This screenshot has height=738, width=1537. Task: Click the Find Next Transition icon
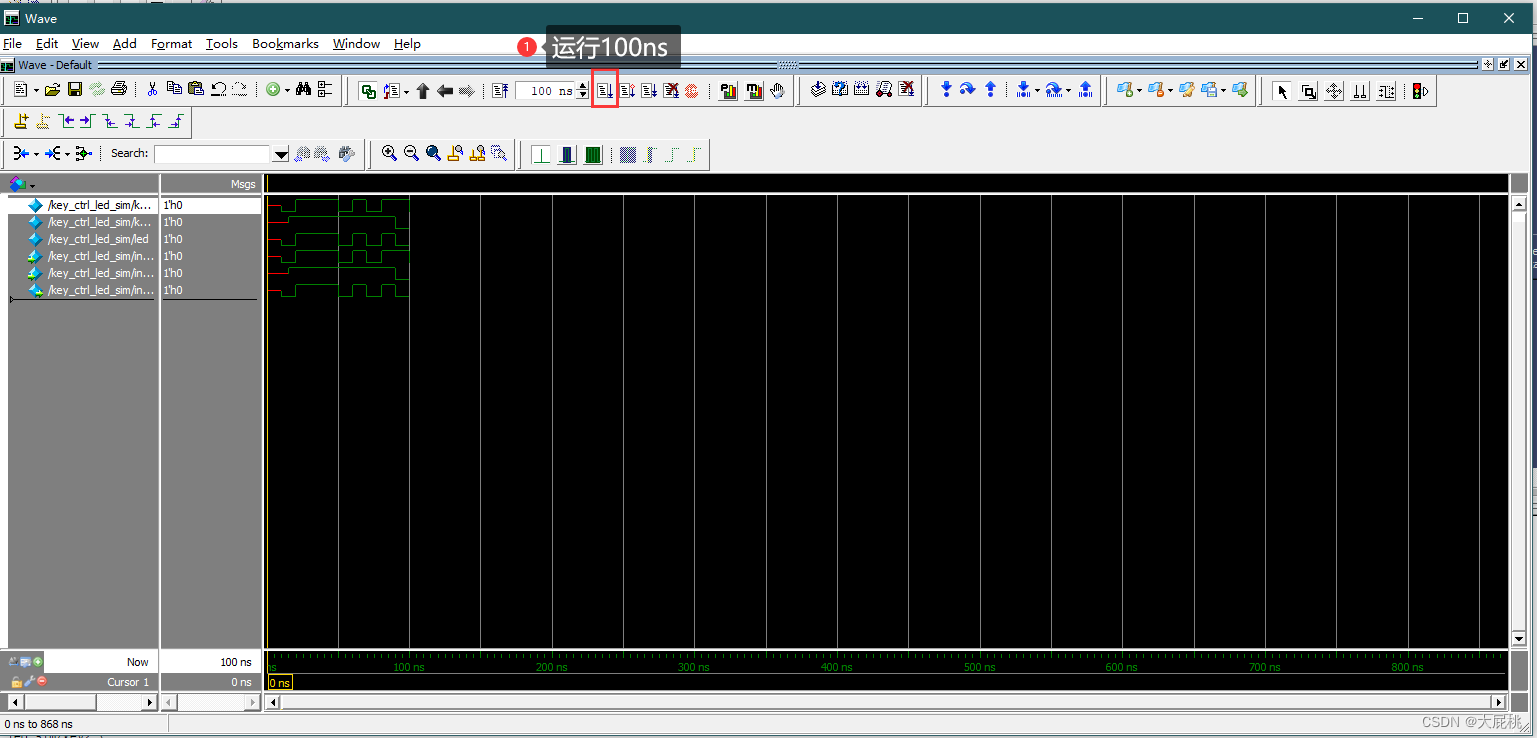click(87, 121)
